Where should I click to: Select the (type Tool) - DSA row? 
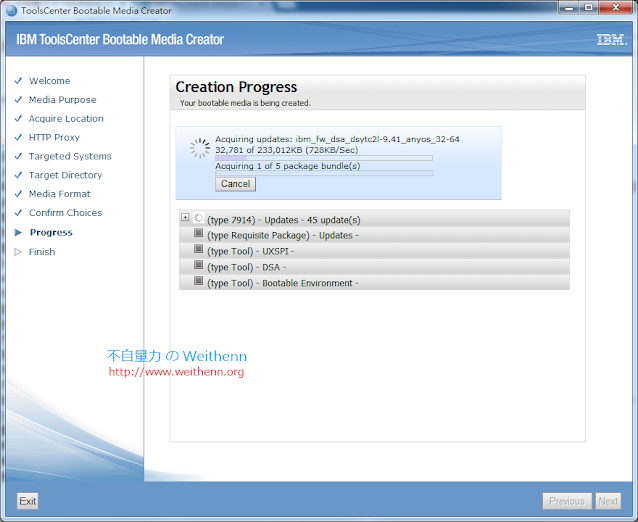point(374,266)
